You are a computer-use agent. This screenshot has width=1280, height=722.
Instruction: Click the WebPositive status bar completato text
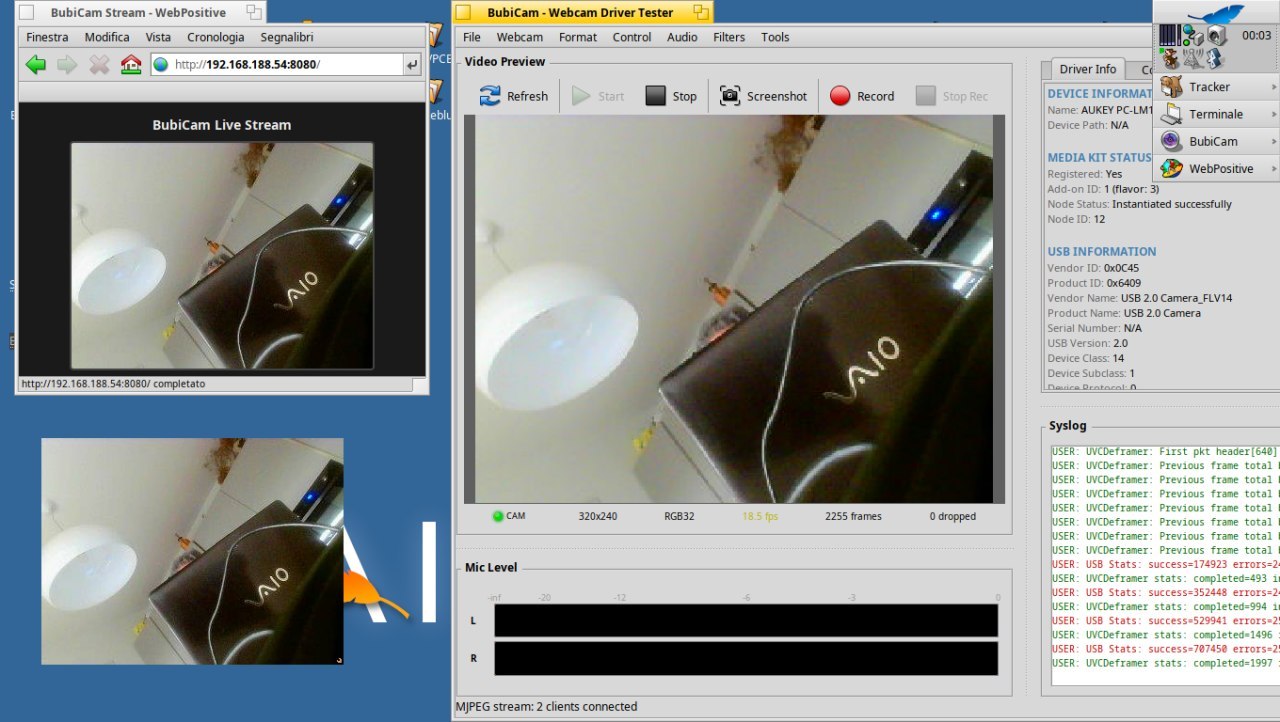click(113, 383)
